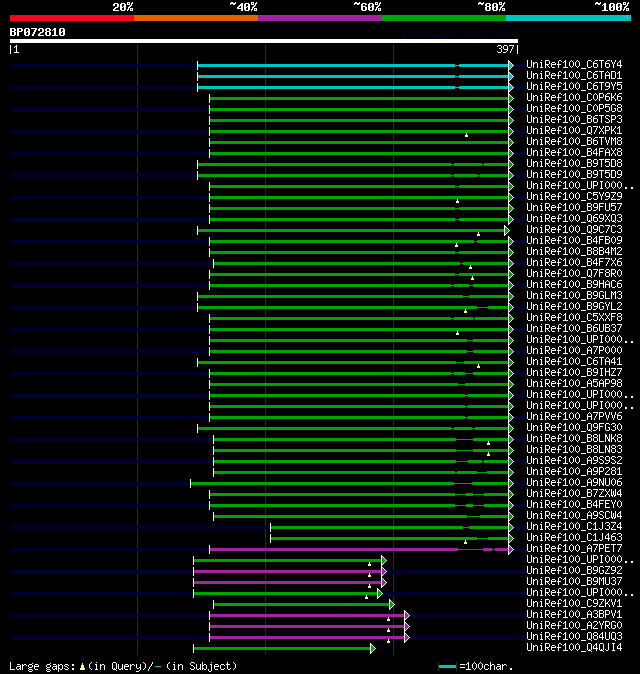Select the UniRef100_A9SCW4 label
The image size is (640, 674).
(574, 515)
